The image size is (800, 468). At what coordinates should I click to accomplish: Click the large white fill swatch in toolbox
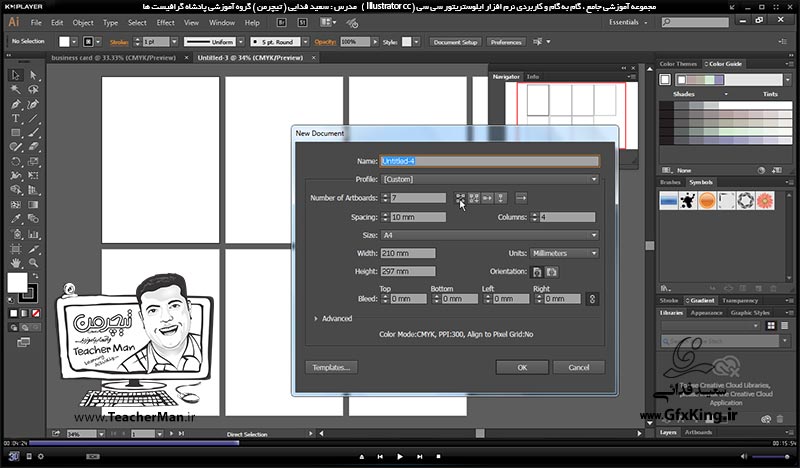[x=17, y=282]
